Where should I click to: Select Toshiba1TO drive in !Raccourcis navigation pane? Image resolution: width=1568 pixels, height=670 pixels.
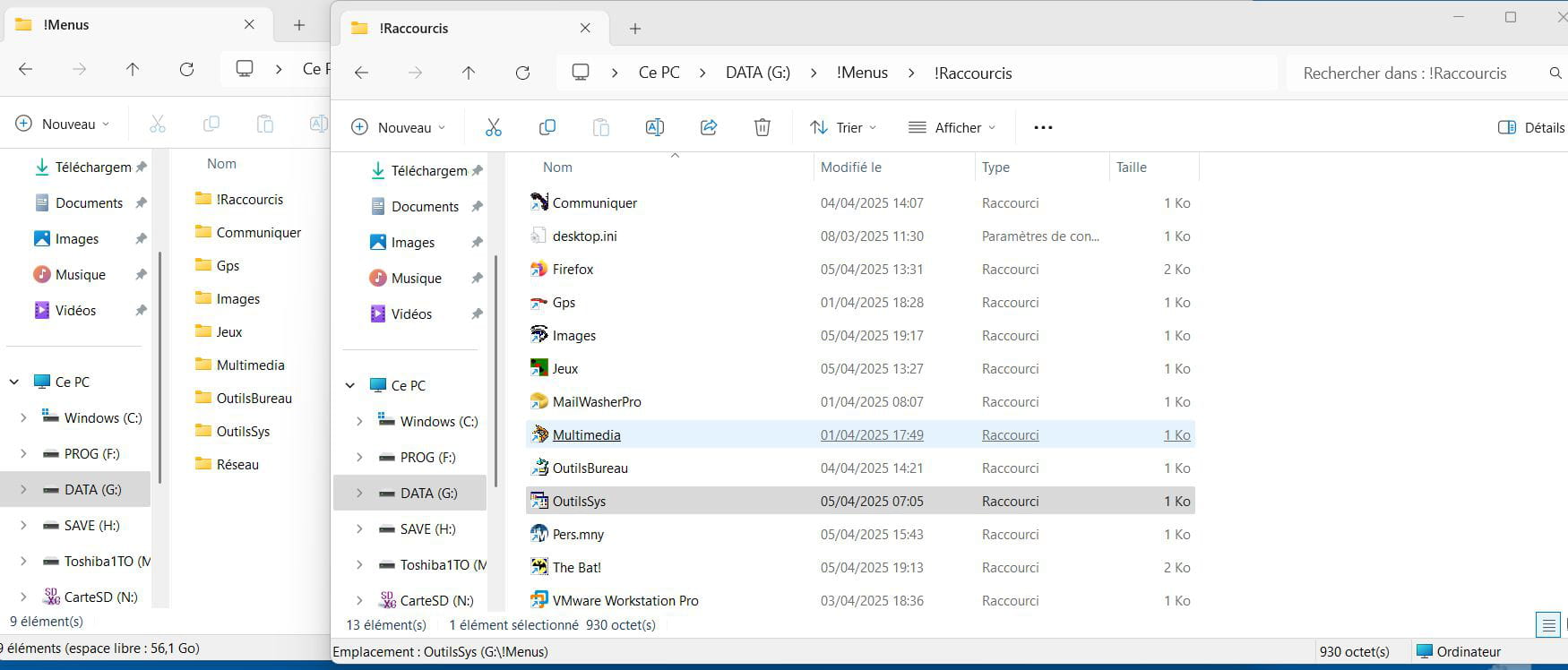pos(432,564)
